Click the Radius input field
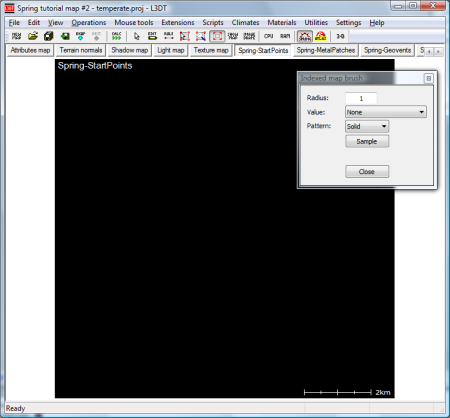The width and height of the screenshot is (450, 418). 361,98
